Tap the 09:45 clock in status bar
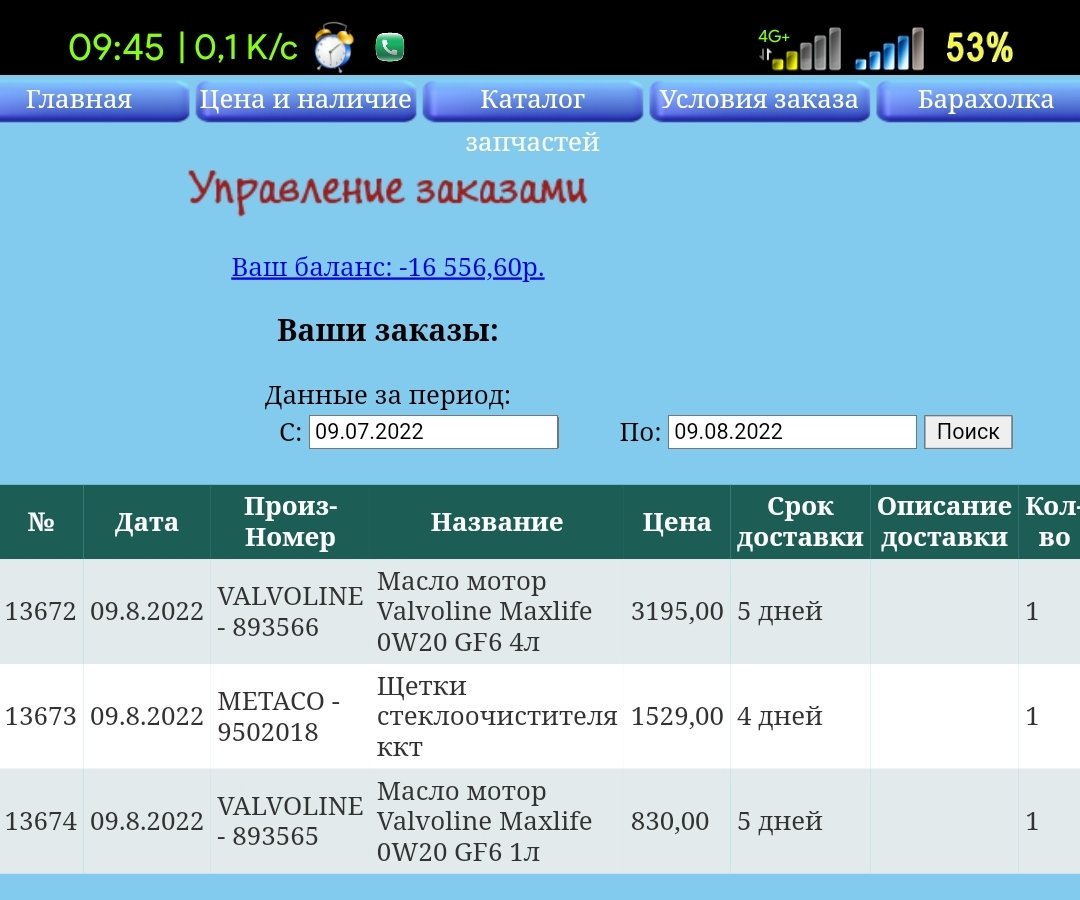 click(116, 48)
